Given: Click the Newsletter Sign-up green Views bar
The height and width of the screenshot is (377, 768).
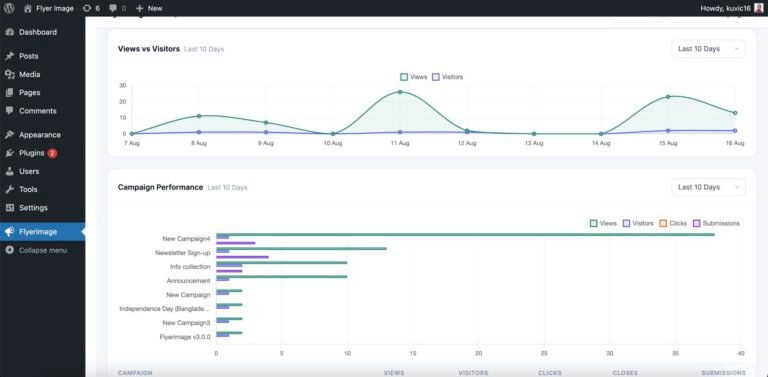Looking at the screenshot, I should click(301, 249).
